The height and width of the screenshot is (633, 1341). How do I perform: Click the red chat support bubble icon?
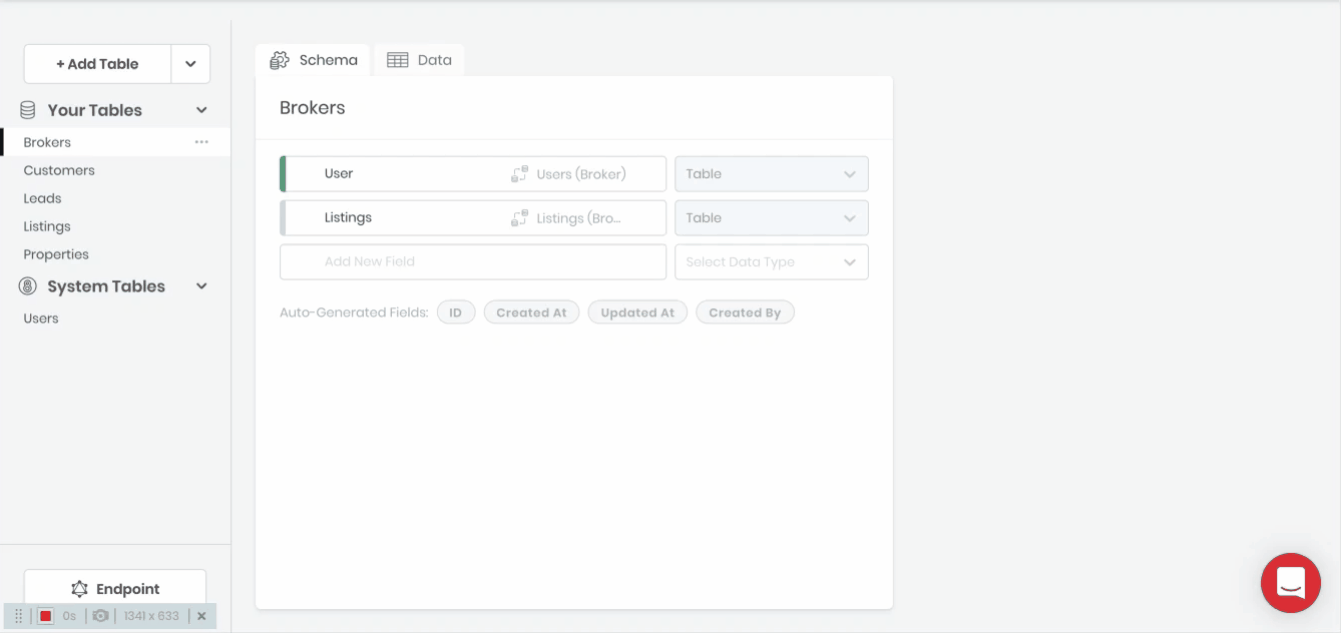[x=1290, y=582]
